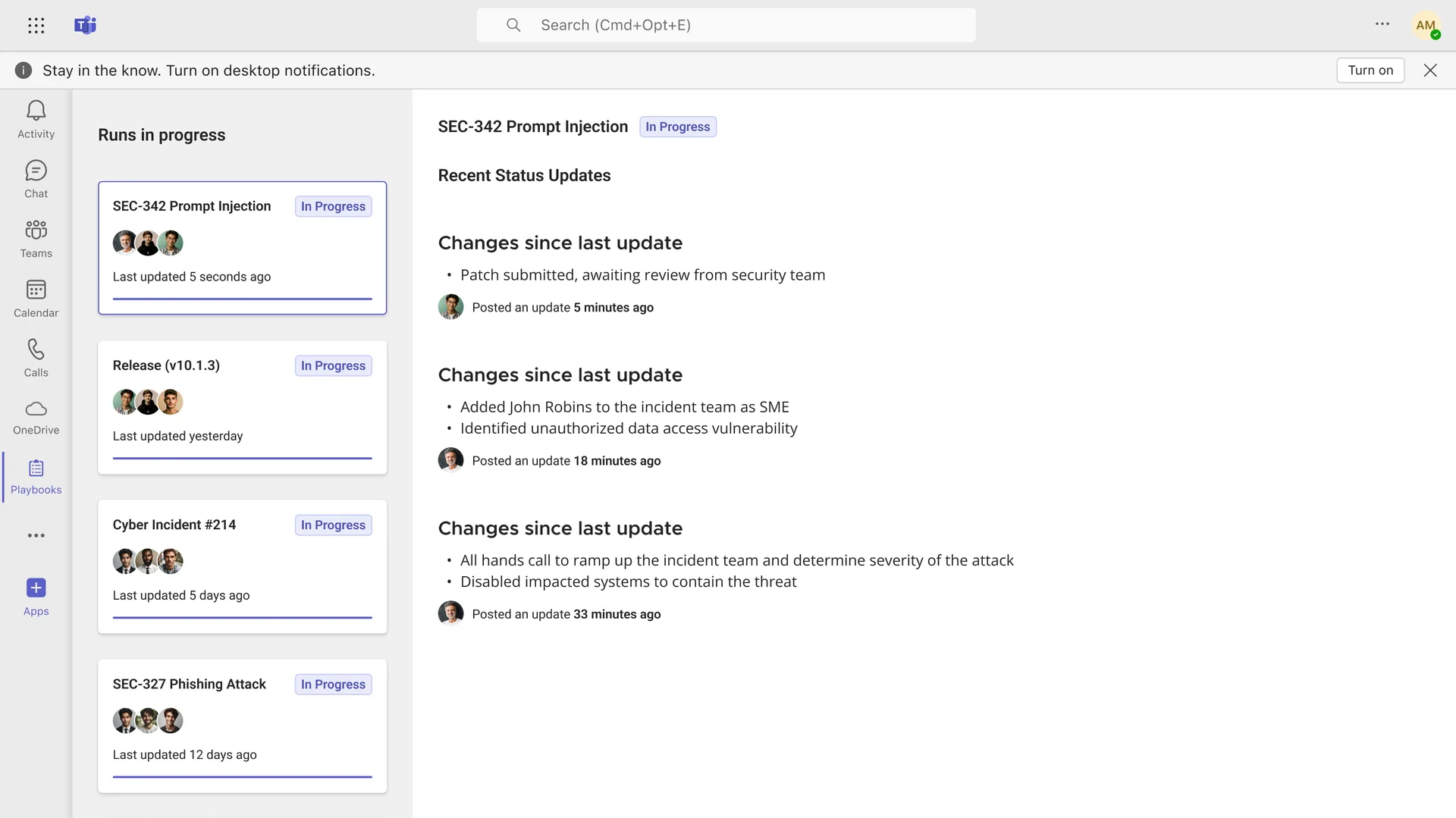This screenshot has width=1456, height=818.
Task: Open Apps store in the sidebar
Action: (36, 597)
